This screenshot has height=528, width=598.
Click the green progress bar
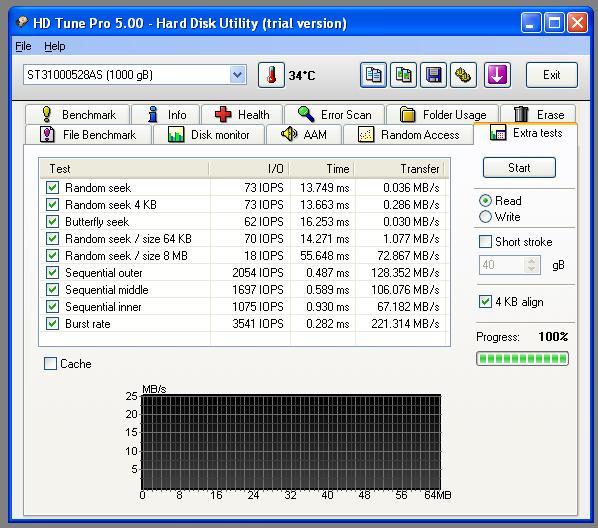pos(522,359)
